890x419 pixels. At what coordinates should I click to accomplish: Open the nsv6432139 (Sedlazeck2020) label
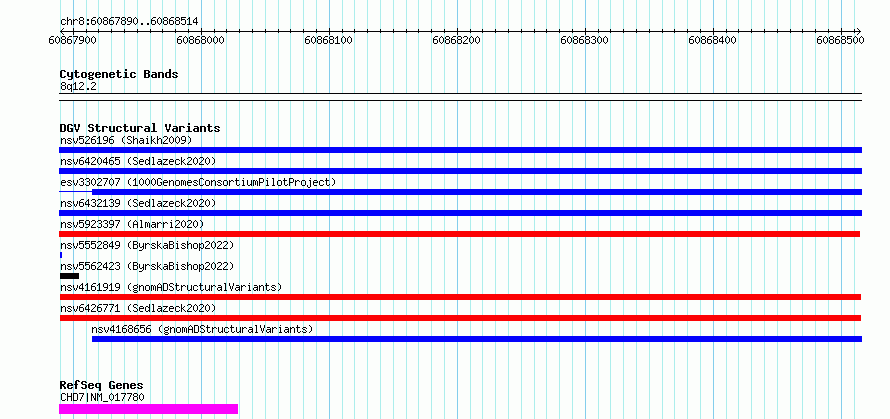click(x=138, y=203)
